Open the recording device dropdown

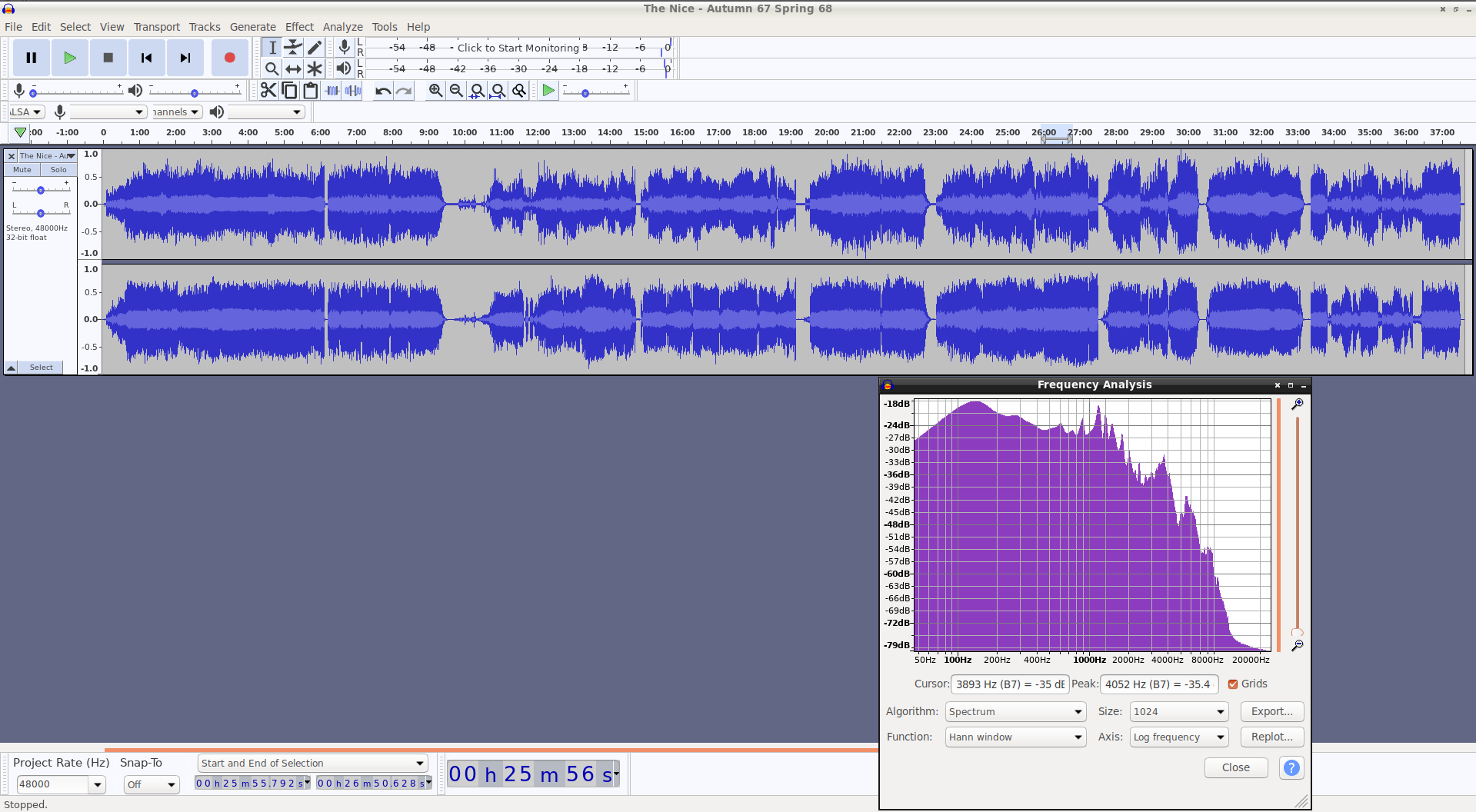pyautogui.click(x=108, y=112)
